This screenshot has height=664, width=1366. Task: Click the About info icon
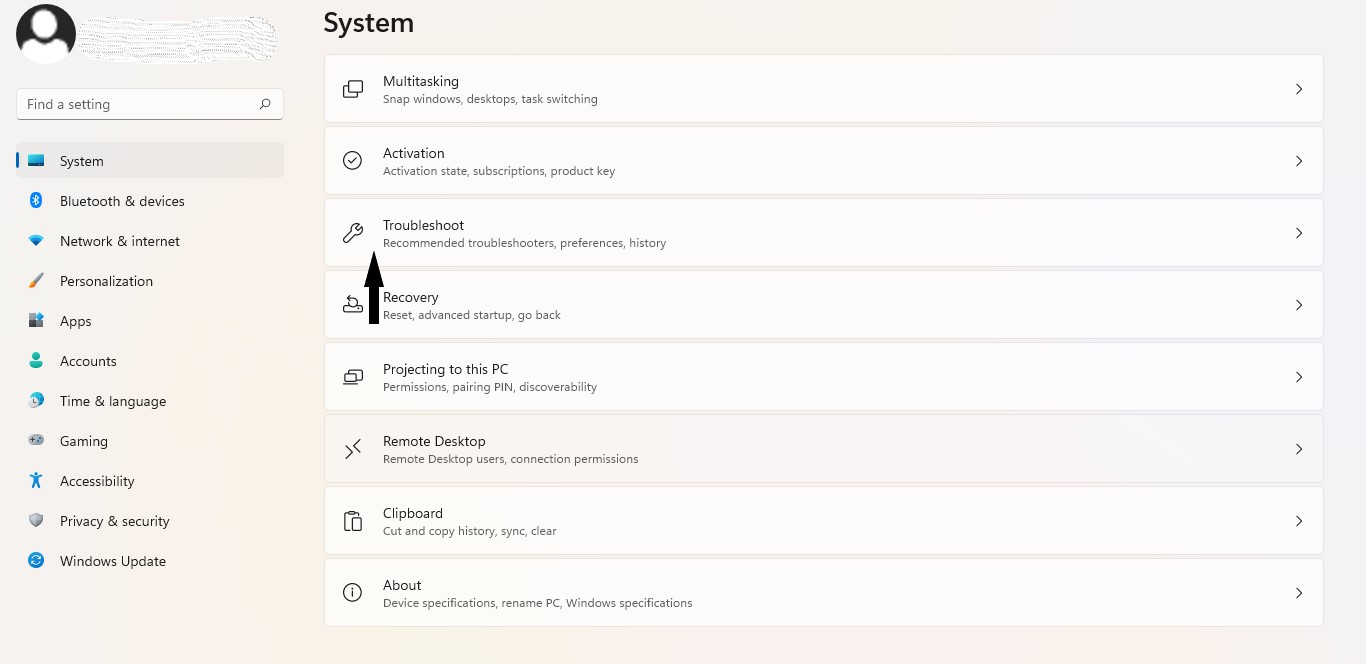353,593
